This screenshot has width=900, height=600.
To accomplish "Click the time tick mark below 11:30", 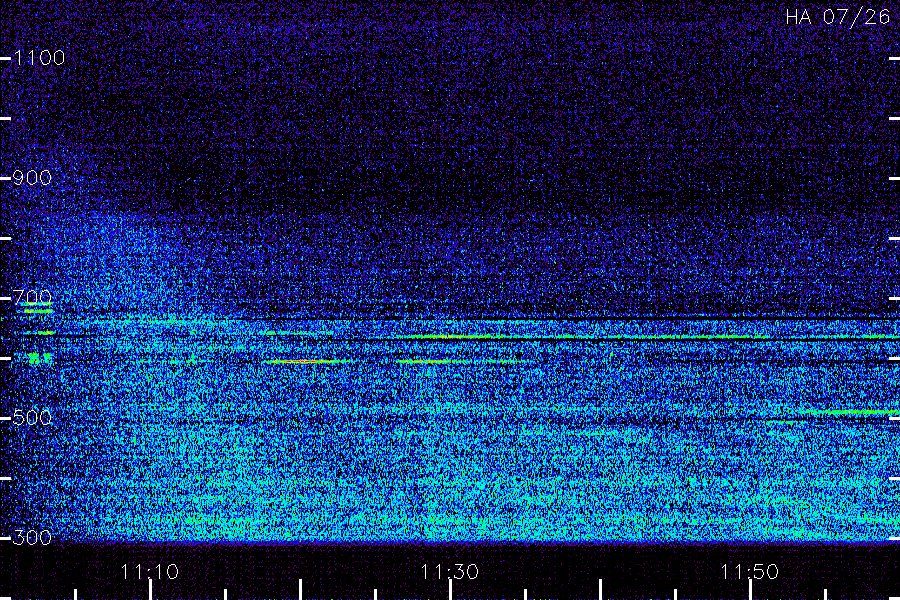I will click(450, 590).
